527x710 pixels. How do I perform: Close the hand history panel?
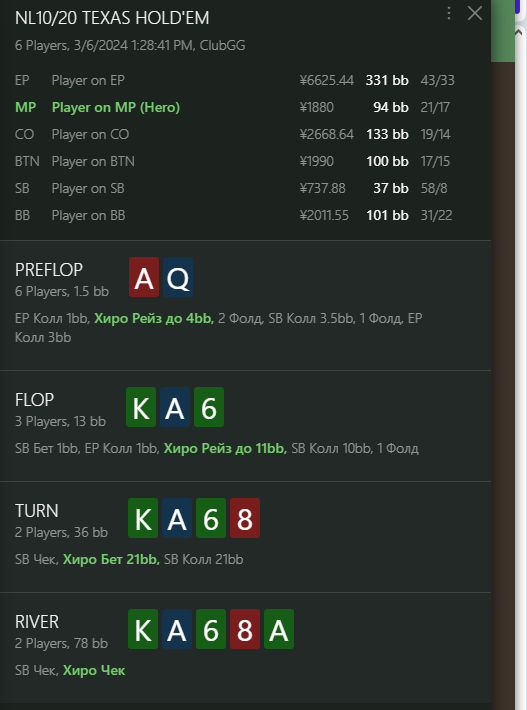(474, 13)
